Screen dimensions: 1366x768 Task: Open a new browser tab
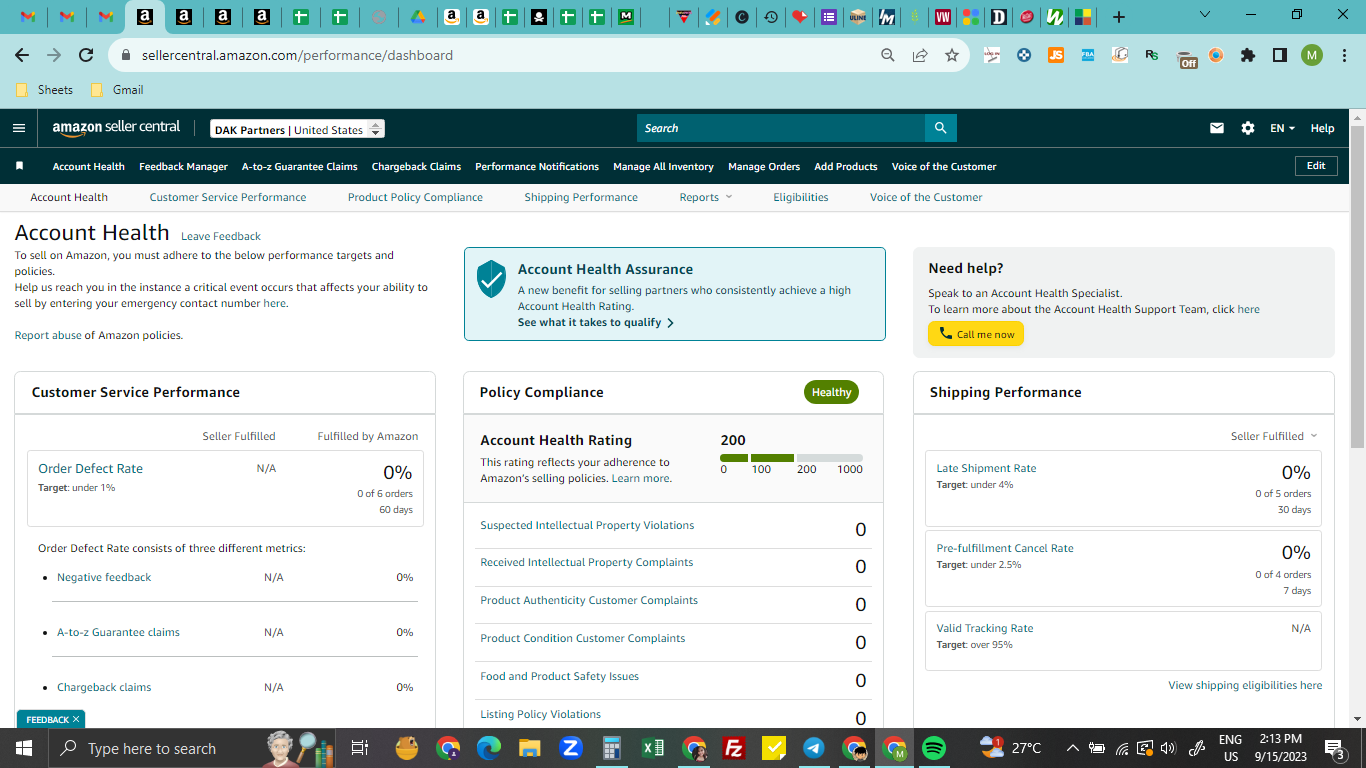point(1119,16)
